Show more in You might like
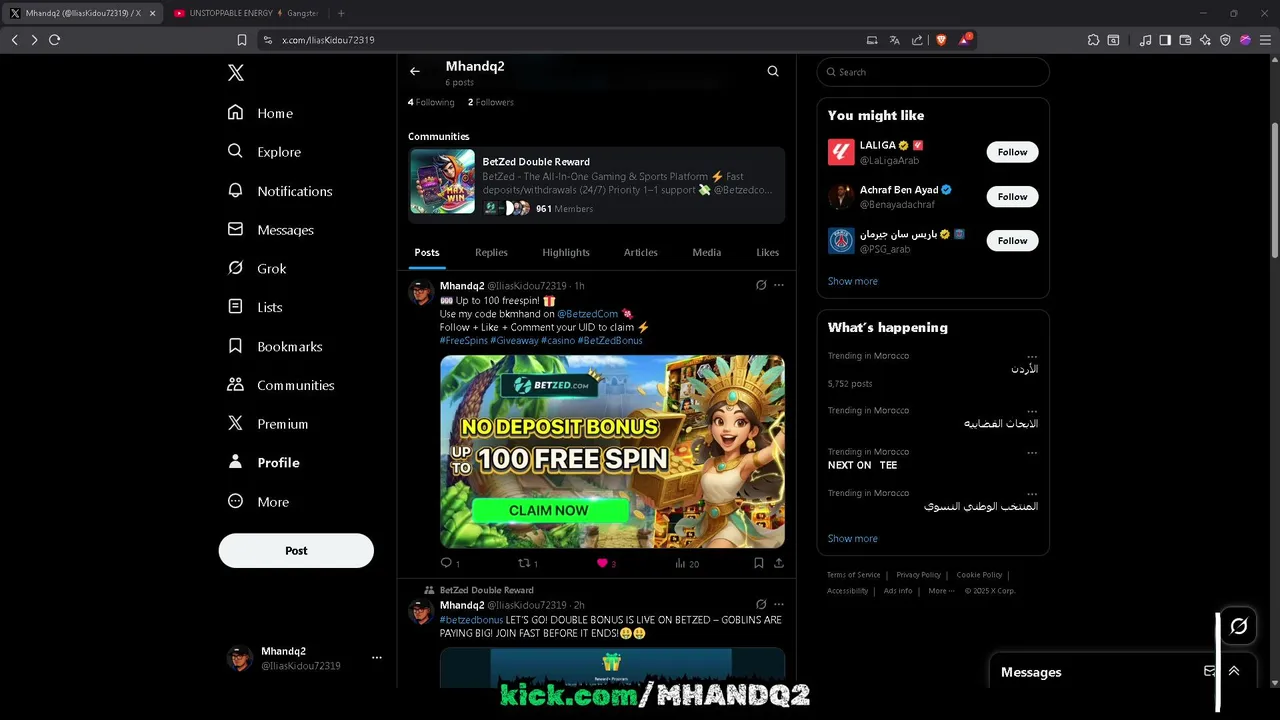Image resolution: width=1280 pixels, height=720 pixels. click(853, 282)
